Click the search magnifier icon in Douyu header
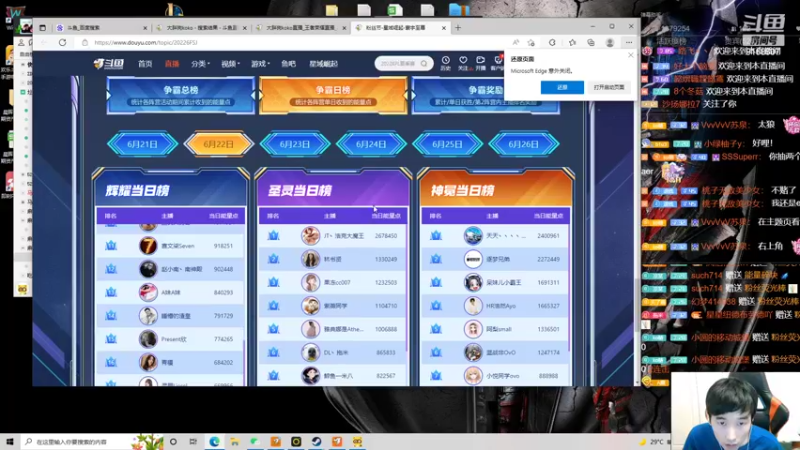Viewport: 800px width, 450px height. (x=424, y=64)
